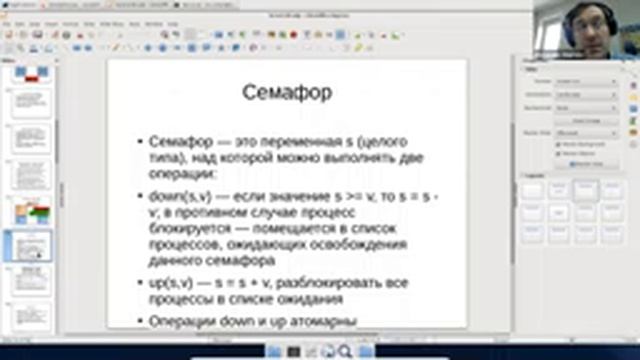Image resolution: width=640 pixels, height=360 pixels.
Task: Select the pencil Curve drawing tool
Action: pyautogui.click(x=116, y=49)
